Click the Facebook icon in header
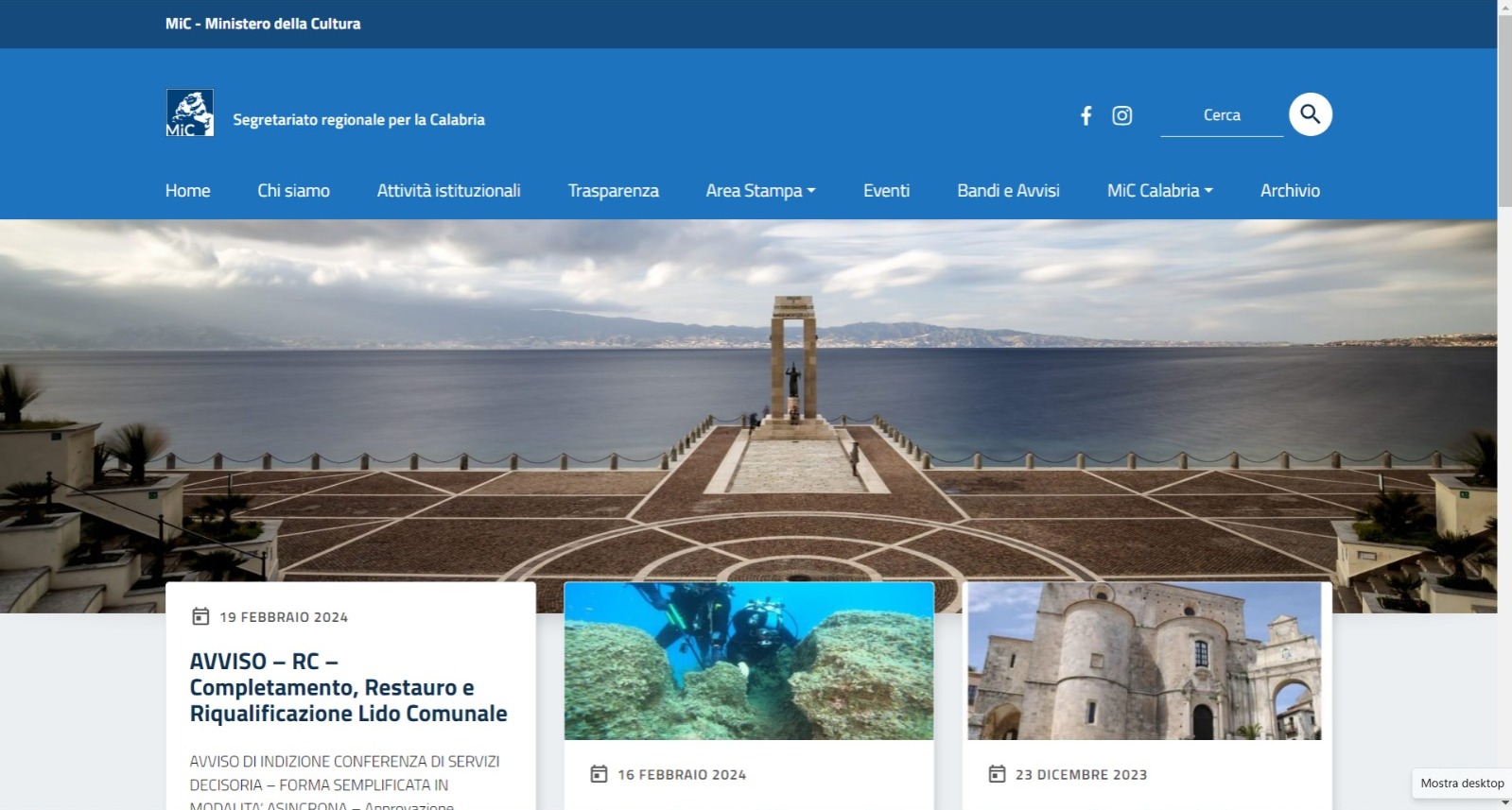Image resolution: width=1512 pixels, height=810 pixels. click(x=1086, y=115)
